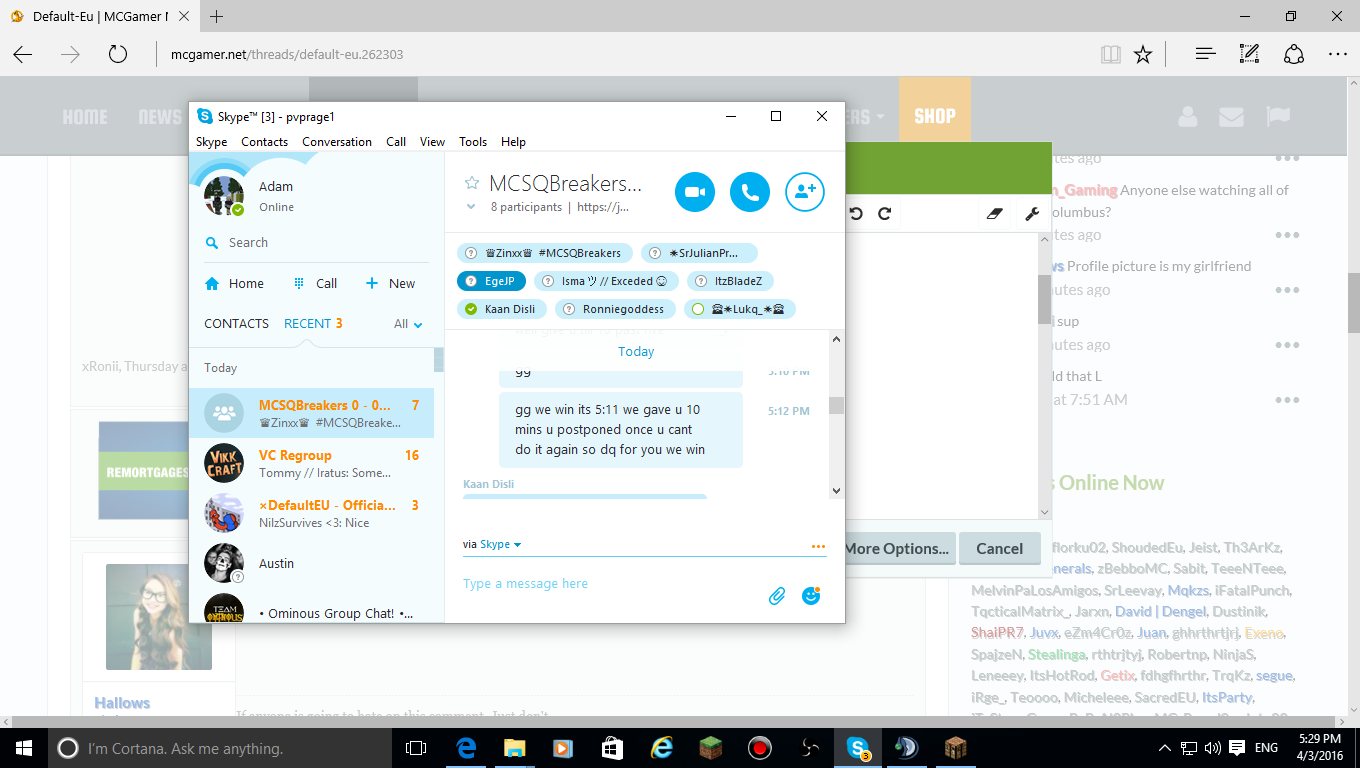Click the orange three dots above message box
1360x768 pixels.
coord(819,546)
